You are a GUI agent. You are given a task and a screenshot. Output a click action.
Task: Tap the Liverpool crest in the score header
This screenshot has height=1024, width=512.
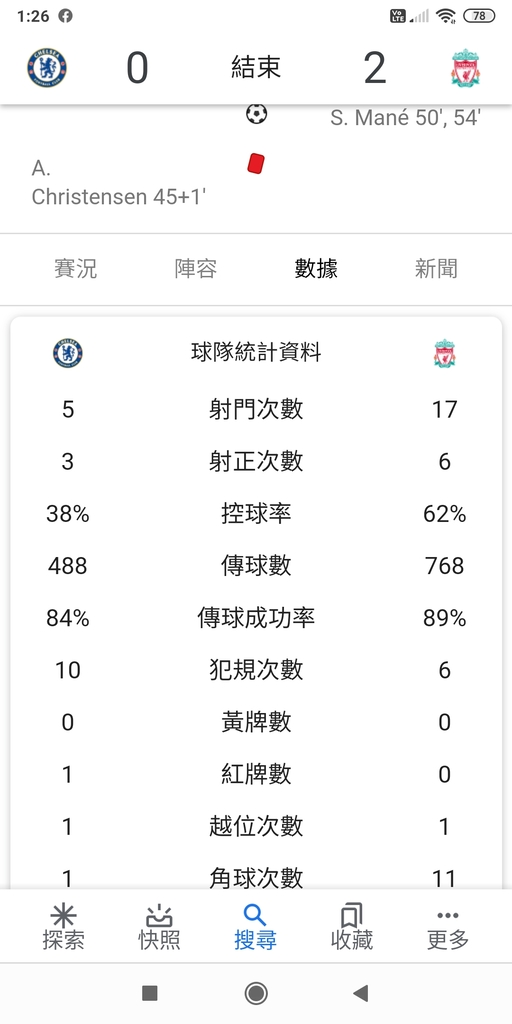coord(466,67)
